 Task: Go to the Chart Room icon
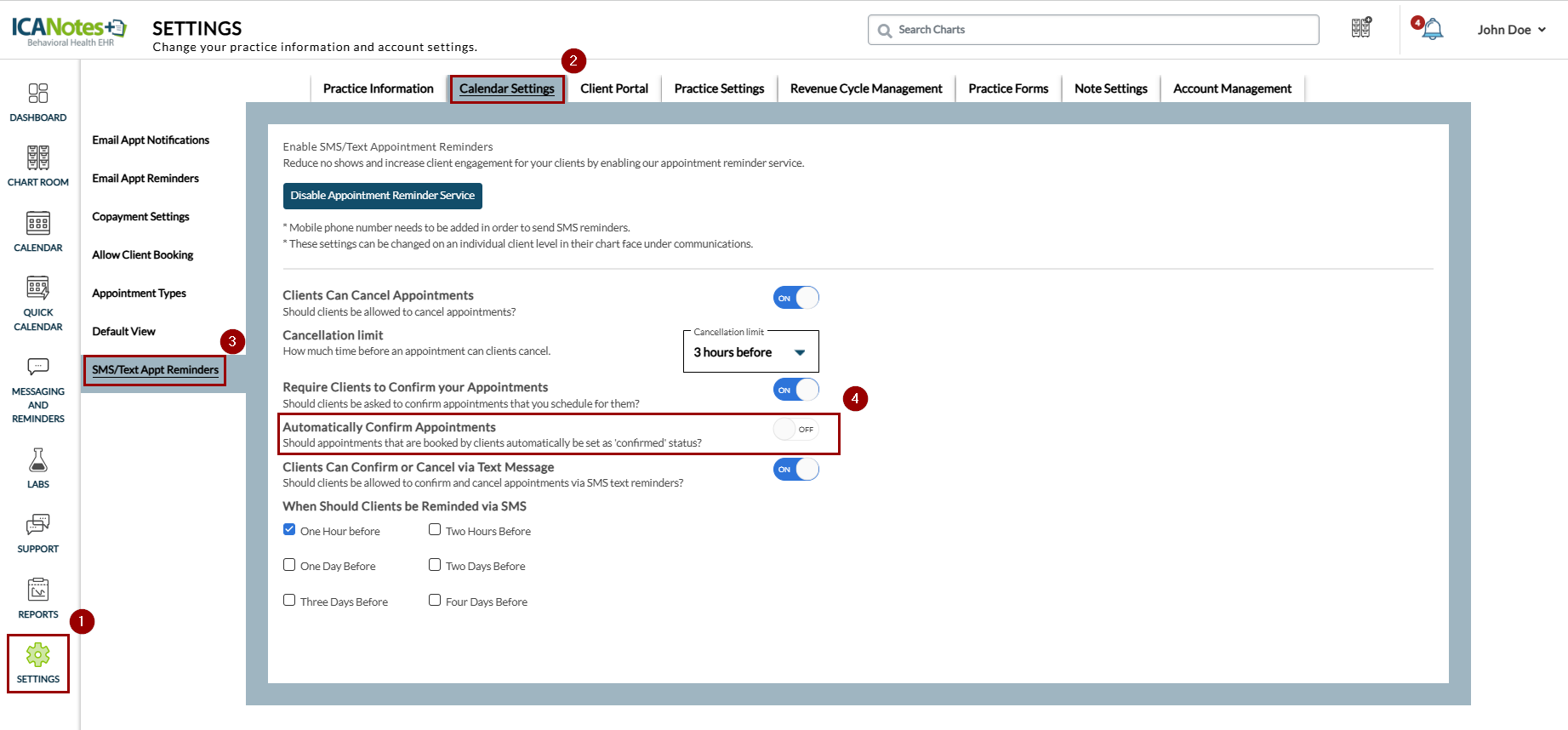[38, 158]
